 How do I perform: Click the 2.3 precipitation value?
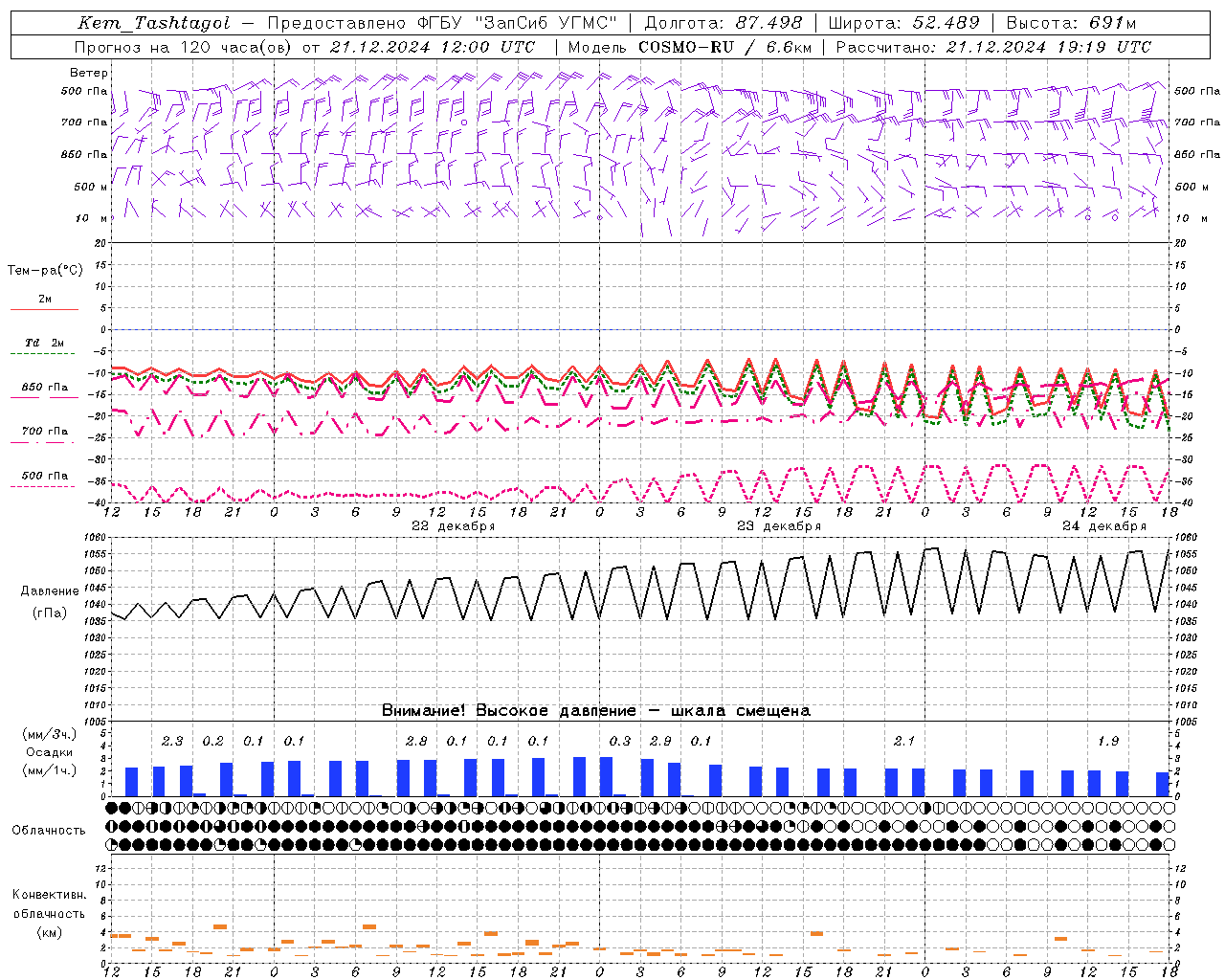point(172,742)
